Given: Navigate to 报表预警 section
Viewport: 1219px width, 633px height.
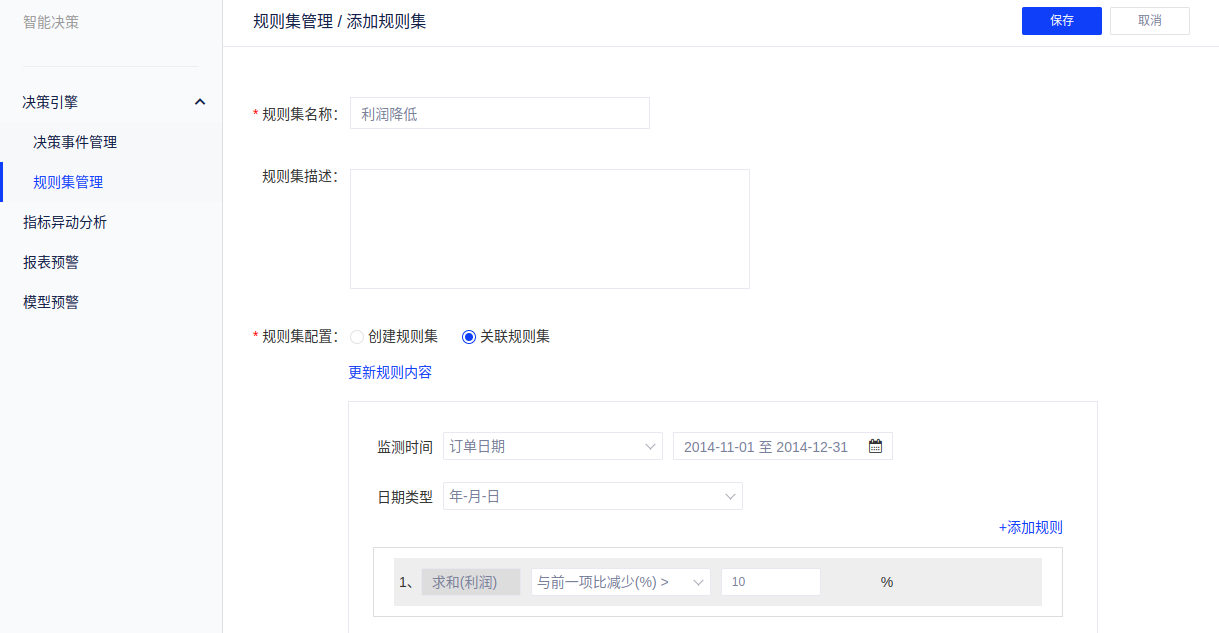Looking at the screenshot, I should 51,262.
